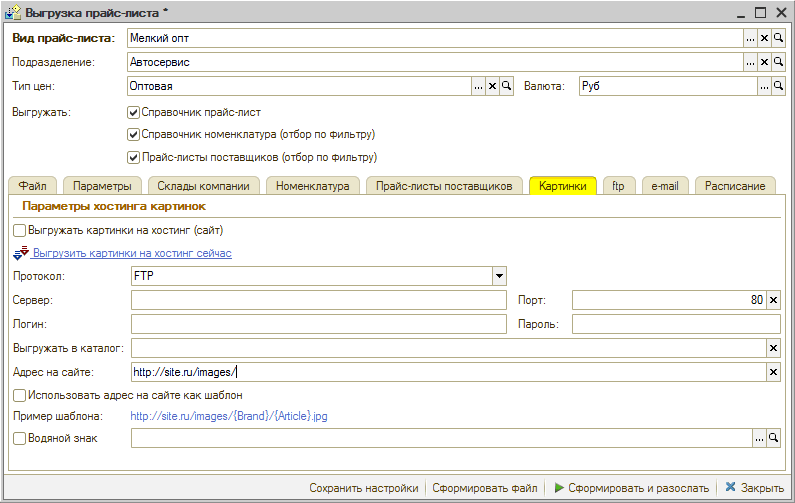
Task: Click into the Сервер input field
Action: [318, 300]
